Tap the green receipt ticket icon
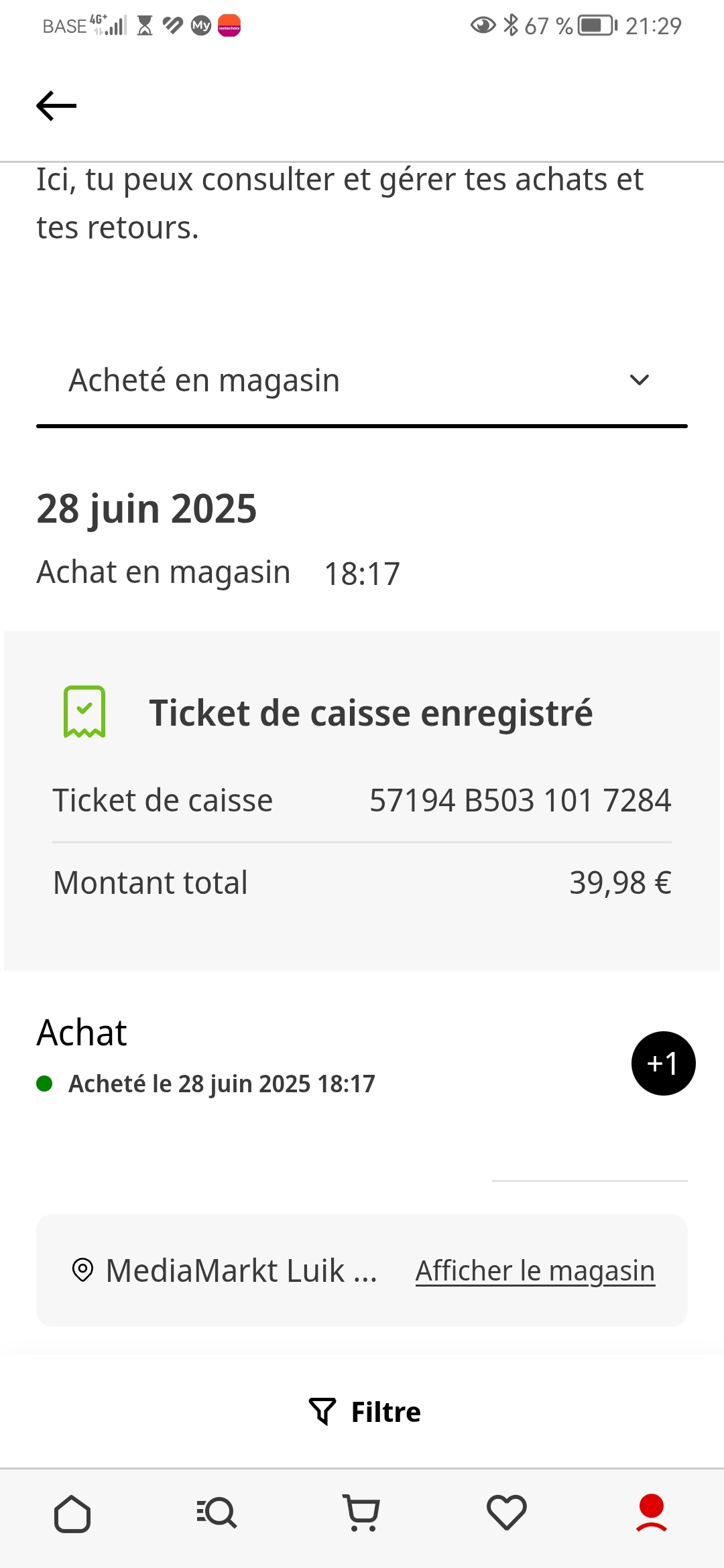Image resolution: width=724 pixels, height=1568 pixels. click(84, 712)
